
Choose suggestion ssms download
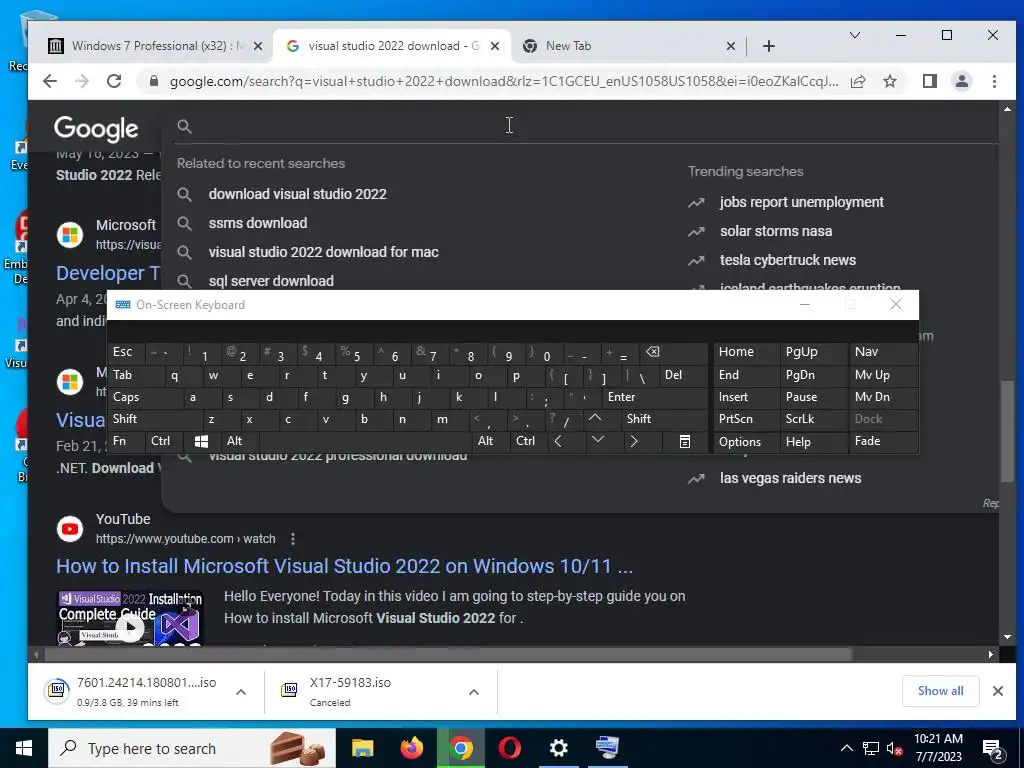[x=257, y=223]
